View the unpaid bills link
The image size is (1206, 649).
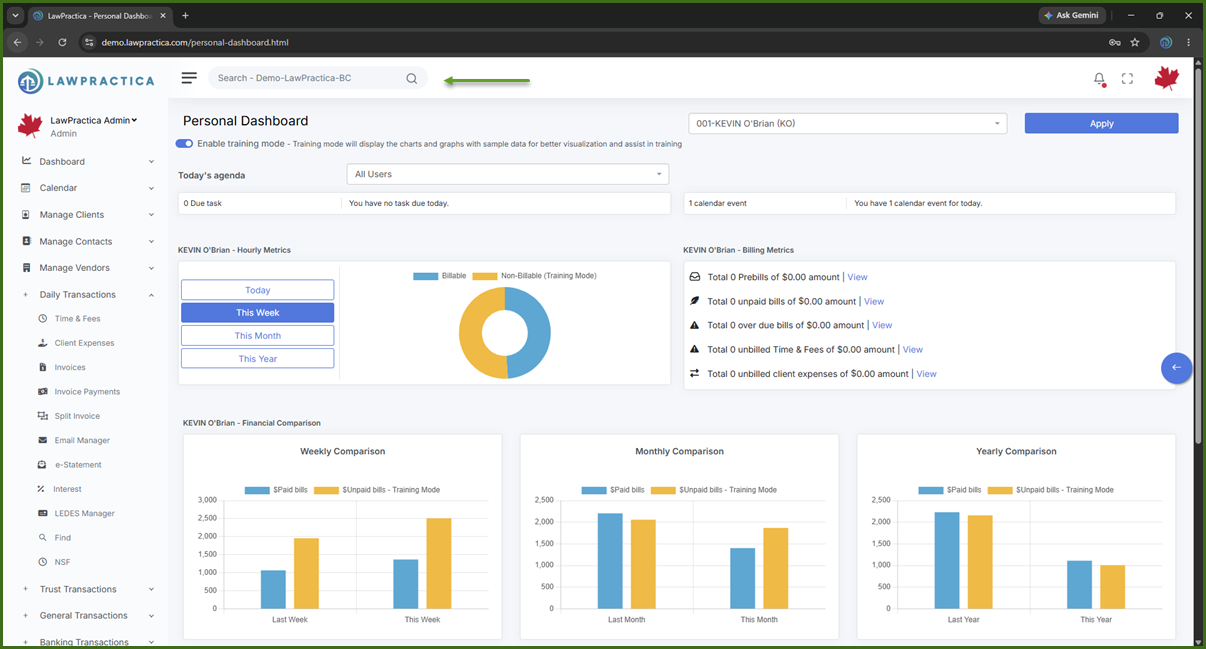pos(874,301)
